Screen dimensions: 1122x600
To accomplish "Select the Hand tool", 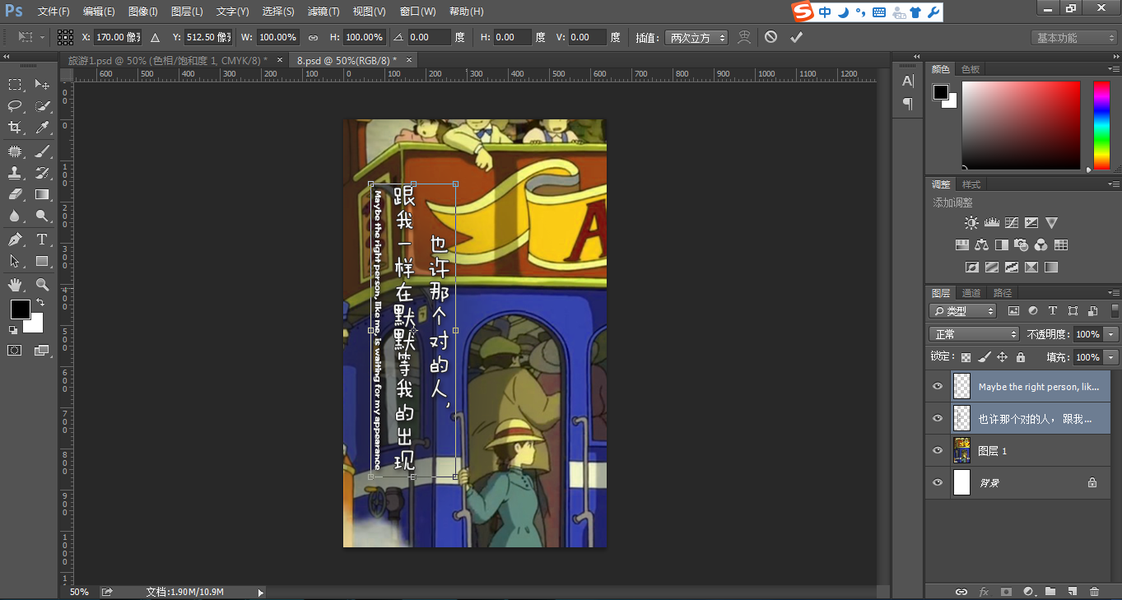I will pos(15,284).
